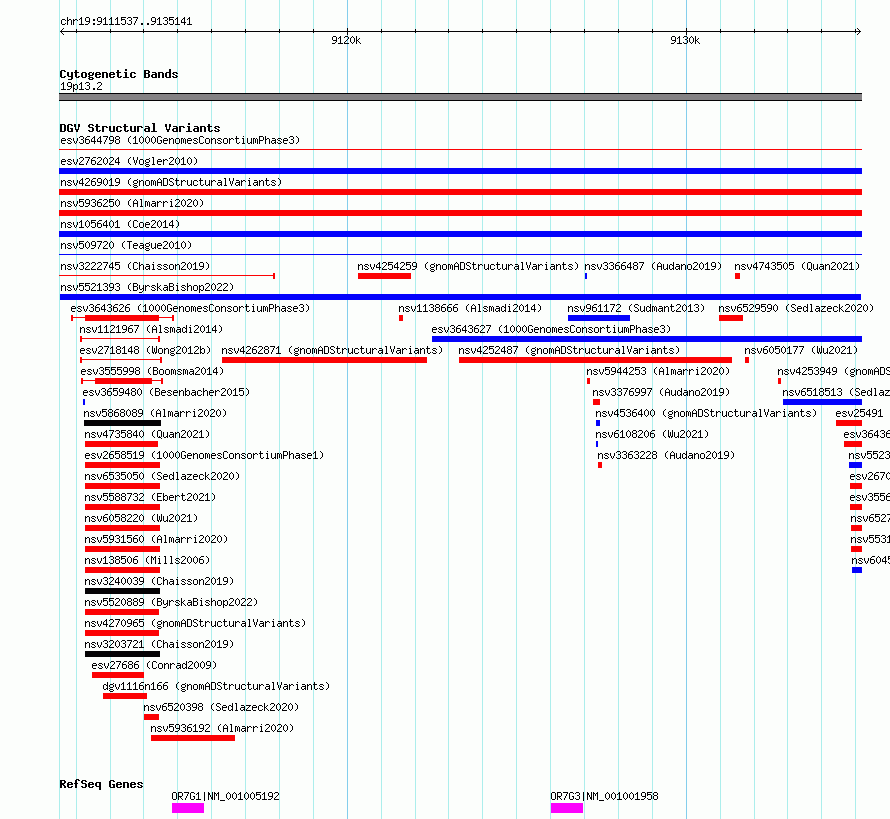
Task: Open nsv6050177 (Wu2021) label
Action: click(801, 350)
